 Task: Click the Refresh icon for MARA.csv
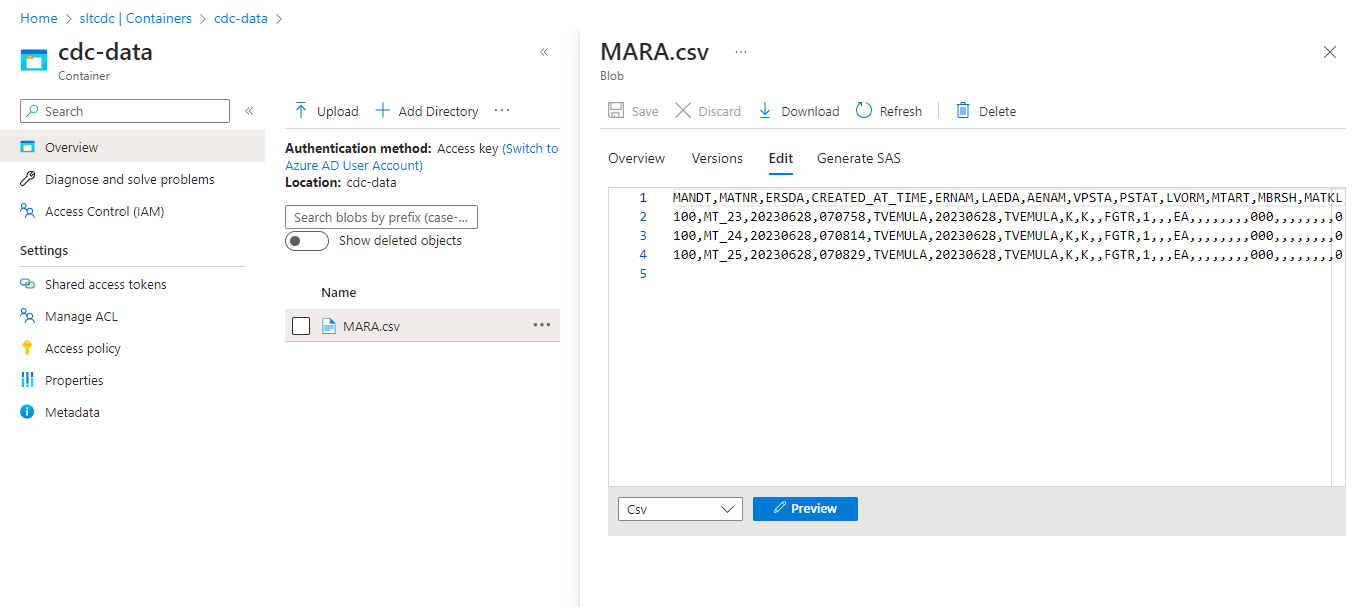pos(864,111)
